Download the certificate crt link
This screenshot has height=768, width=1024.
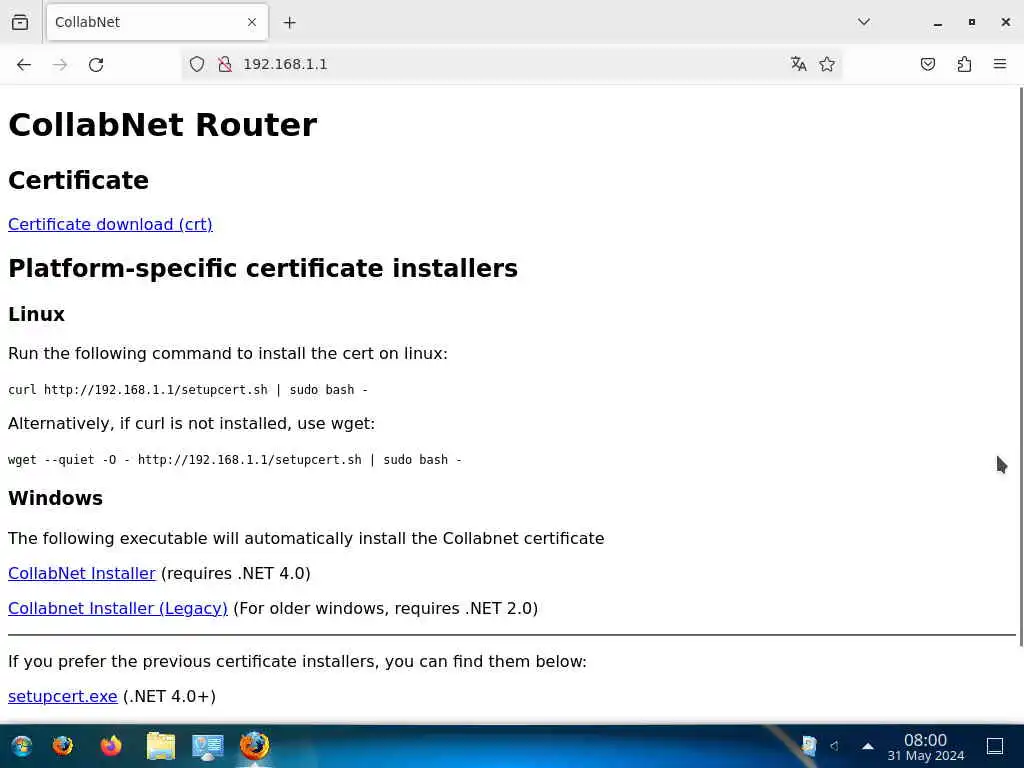[x=110, y=224]
